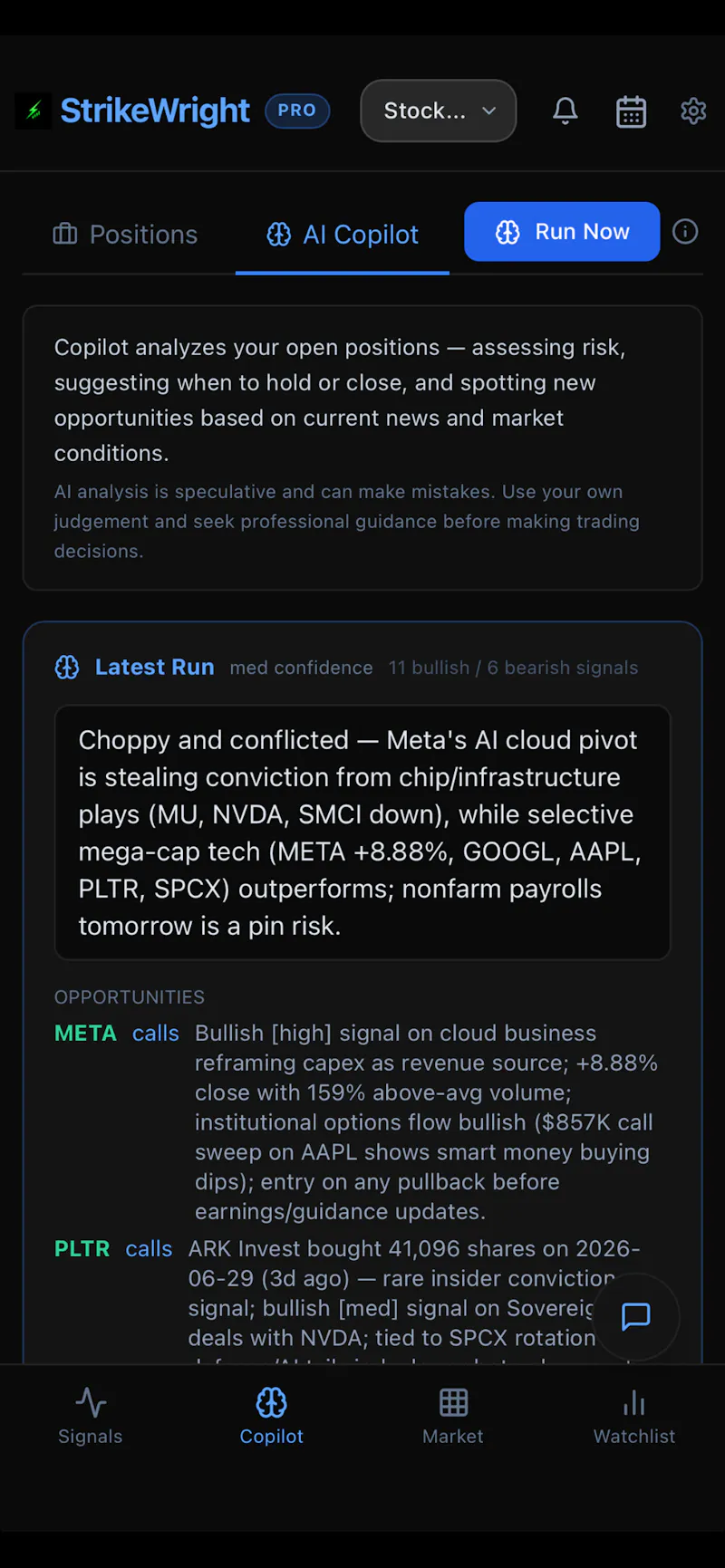Click the Latest Run summary text box
Image resolution: width=725 pixels, height=1568 pixels.
[362, 832]
